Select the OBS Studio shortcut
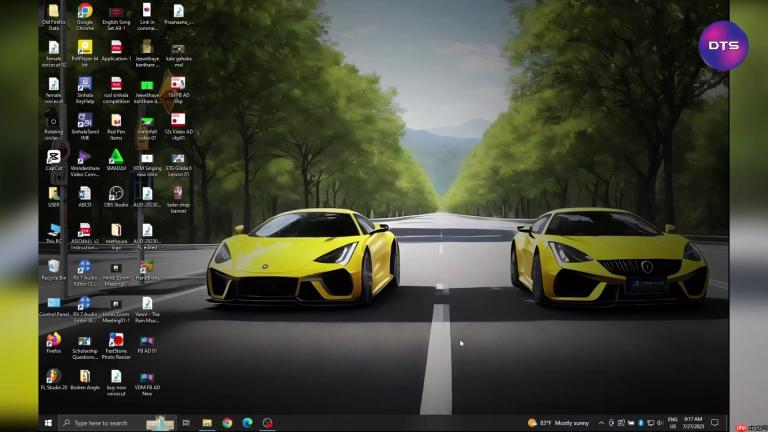The image size is (768, 432). click(116, 197)
